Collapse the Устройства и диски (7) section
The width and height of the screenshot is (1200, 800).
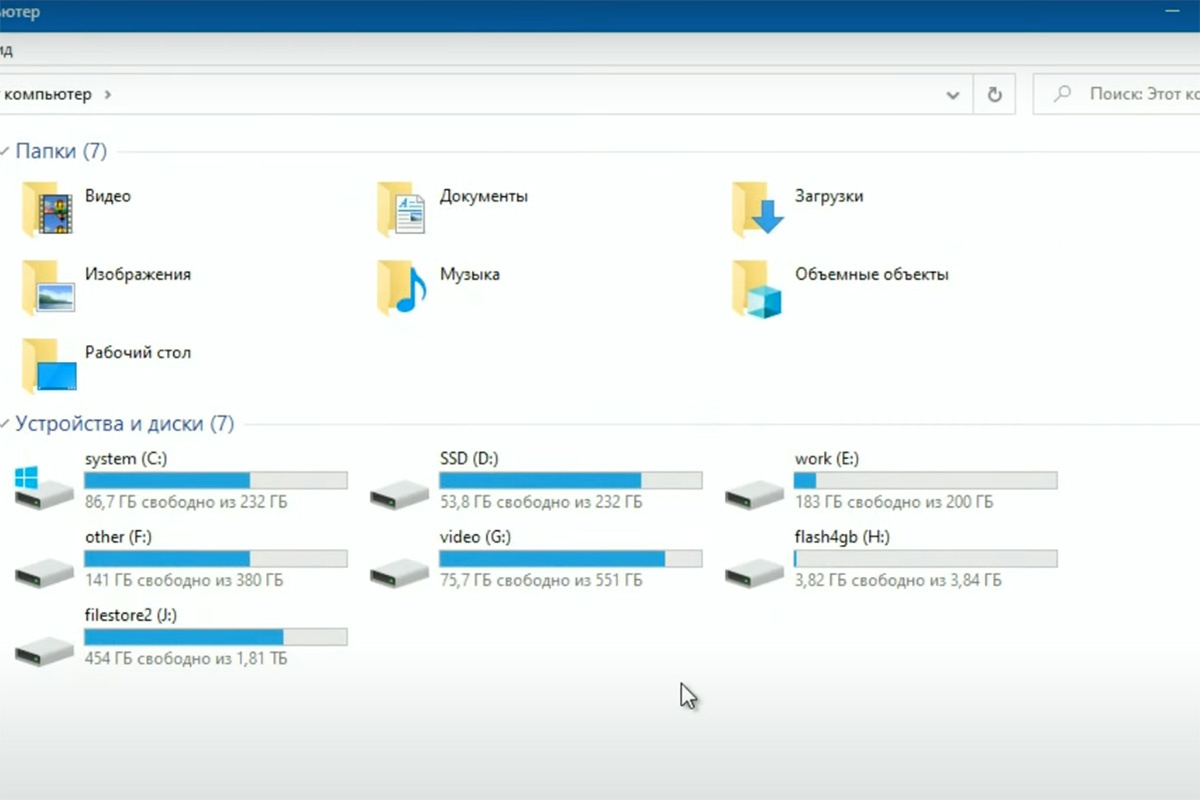click(x=5, y=424)
